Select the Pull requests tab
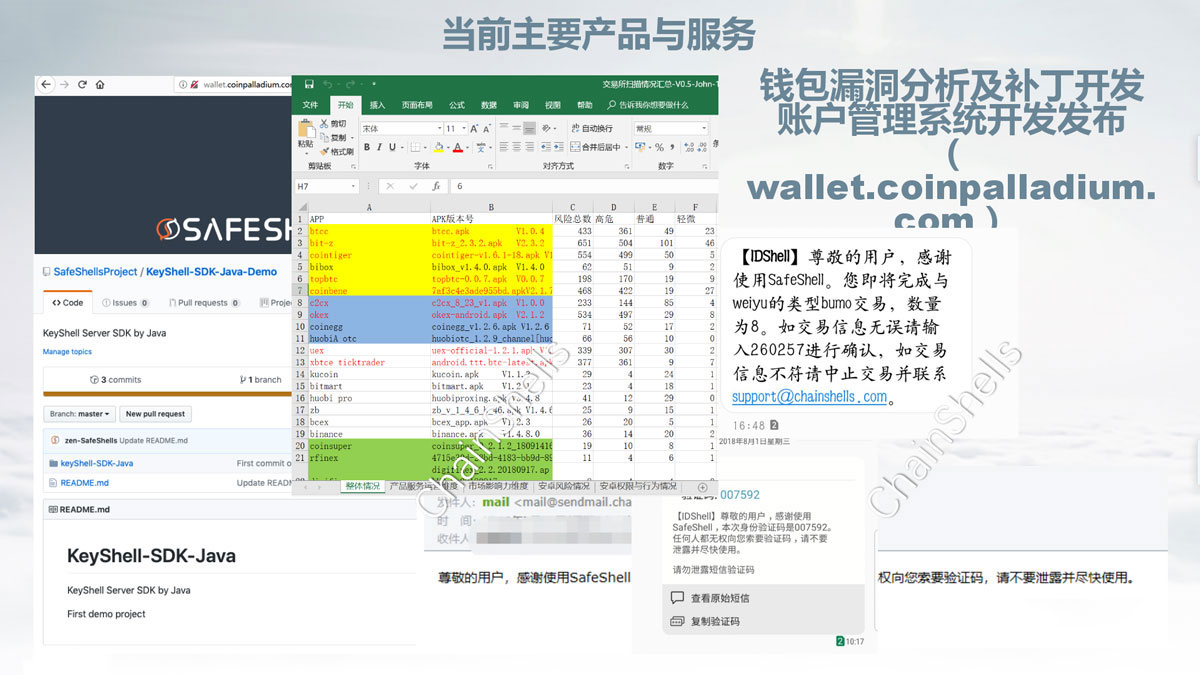Image resolution: width=1200 pixels, height=675 pixels. coord(203,302)
